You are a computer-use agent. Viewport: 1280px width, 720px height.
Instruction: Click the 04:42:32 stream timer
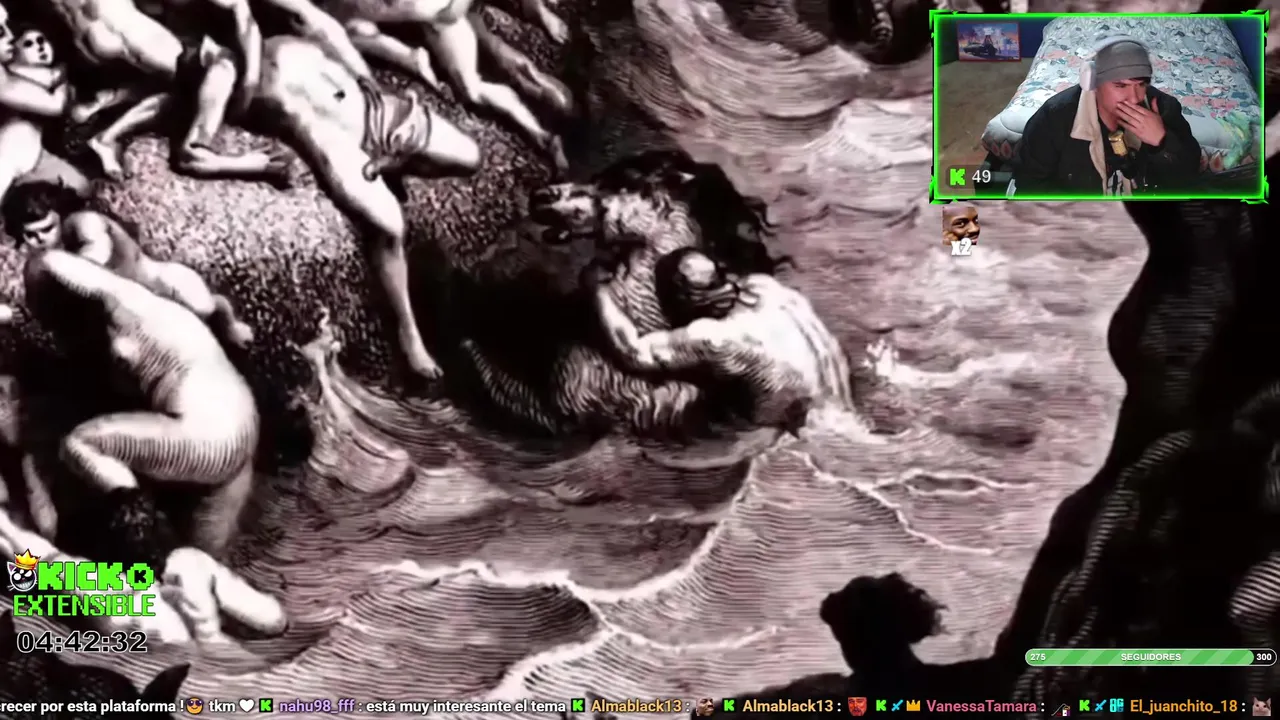(x=82, y=642)
